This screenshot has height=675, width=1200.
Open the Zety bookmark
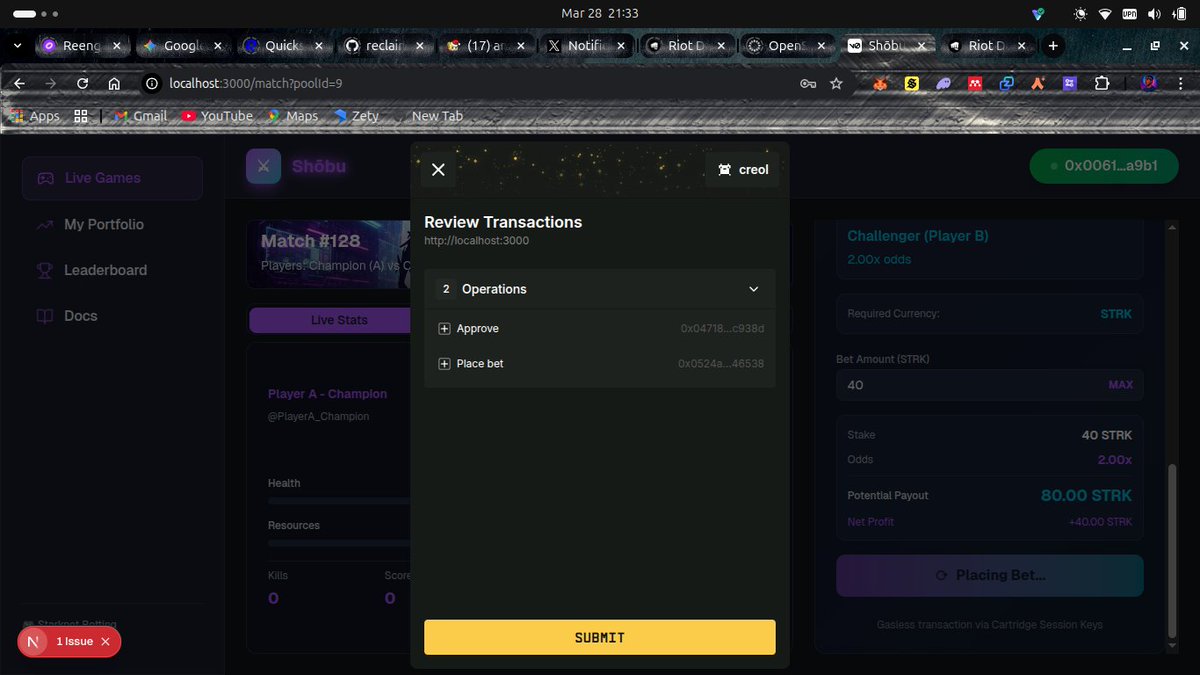click(356, 116)
